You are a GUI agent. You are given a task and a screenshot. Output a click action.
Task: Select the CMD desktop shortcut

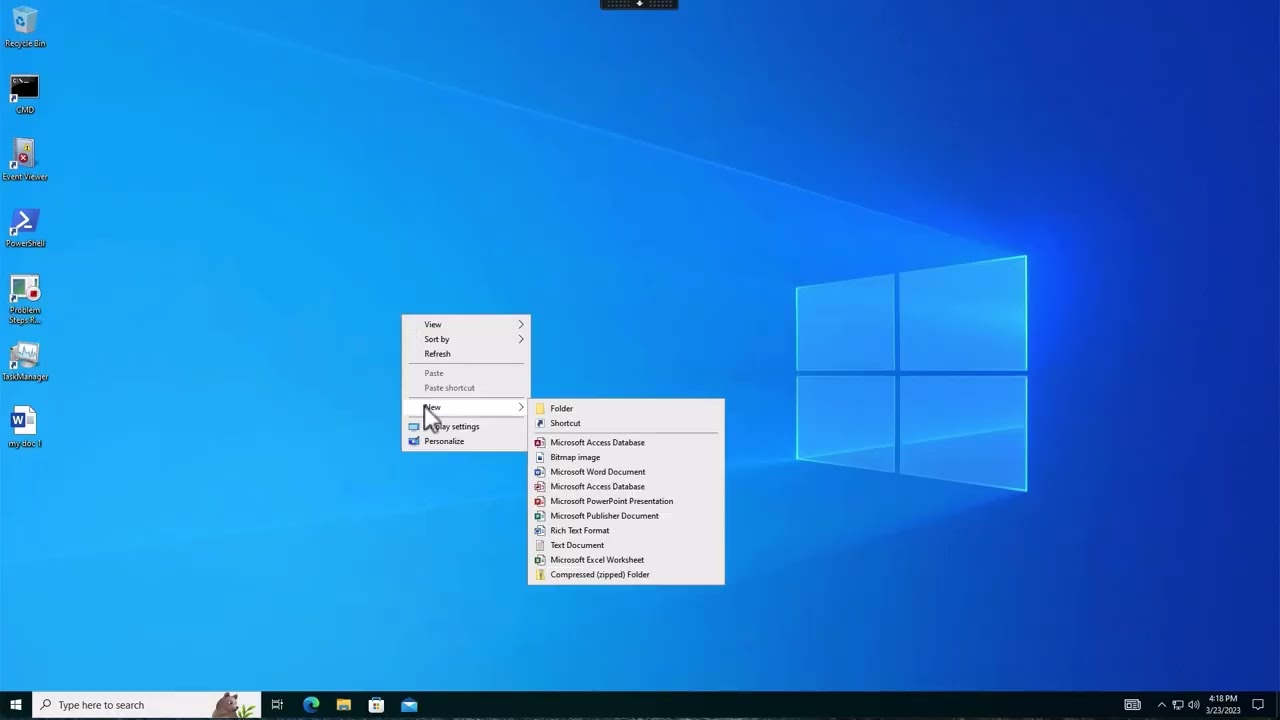(25, 94)
